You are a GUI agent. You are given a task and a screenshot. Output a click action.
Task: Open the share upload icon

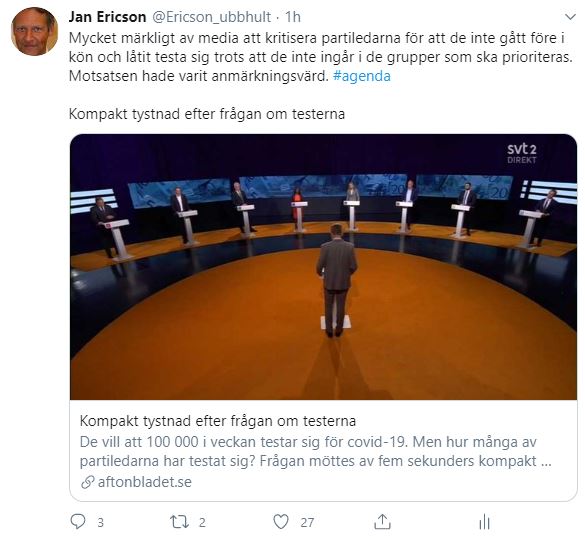pos(382,522)
